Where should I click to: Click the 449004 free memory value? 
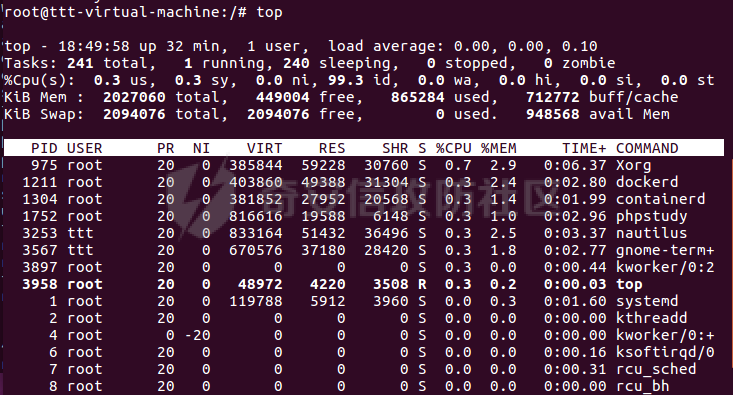coord(282,97)
